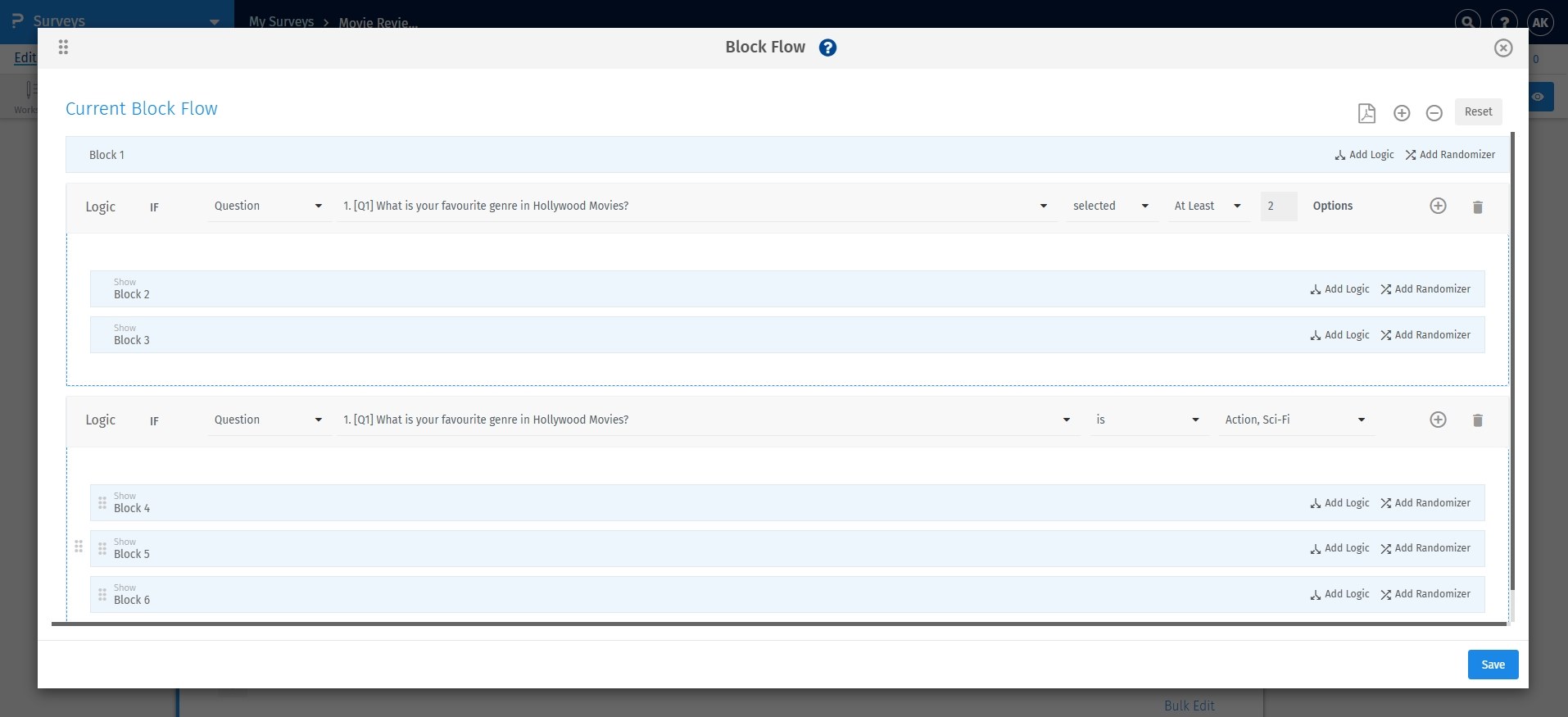Screen dimensions: 1568x717
Task: Collapse all with the minus circle icon
Action: click(1434, 113)
